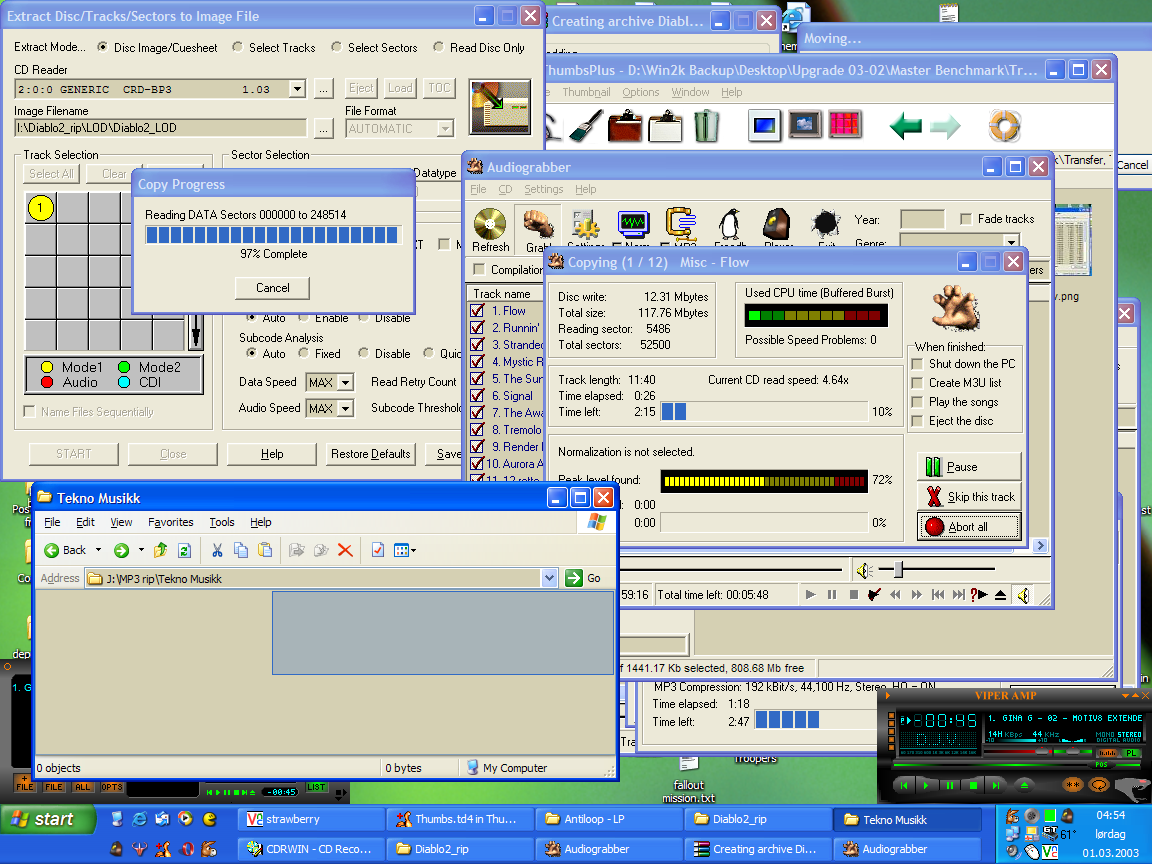
Task: Click the Properties checkmark icon in Tekno Musikk
Action: (378, 550)
